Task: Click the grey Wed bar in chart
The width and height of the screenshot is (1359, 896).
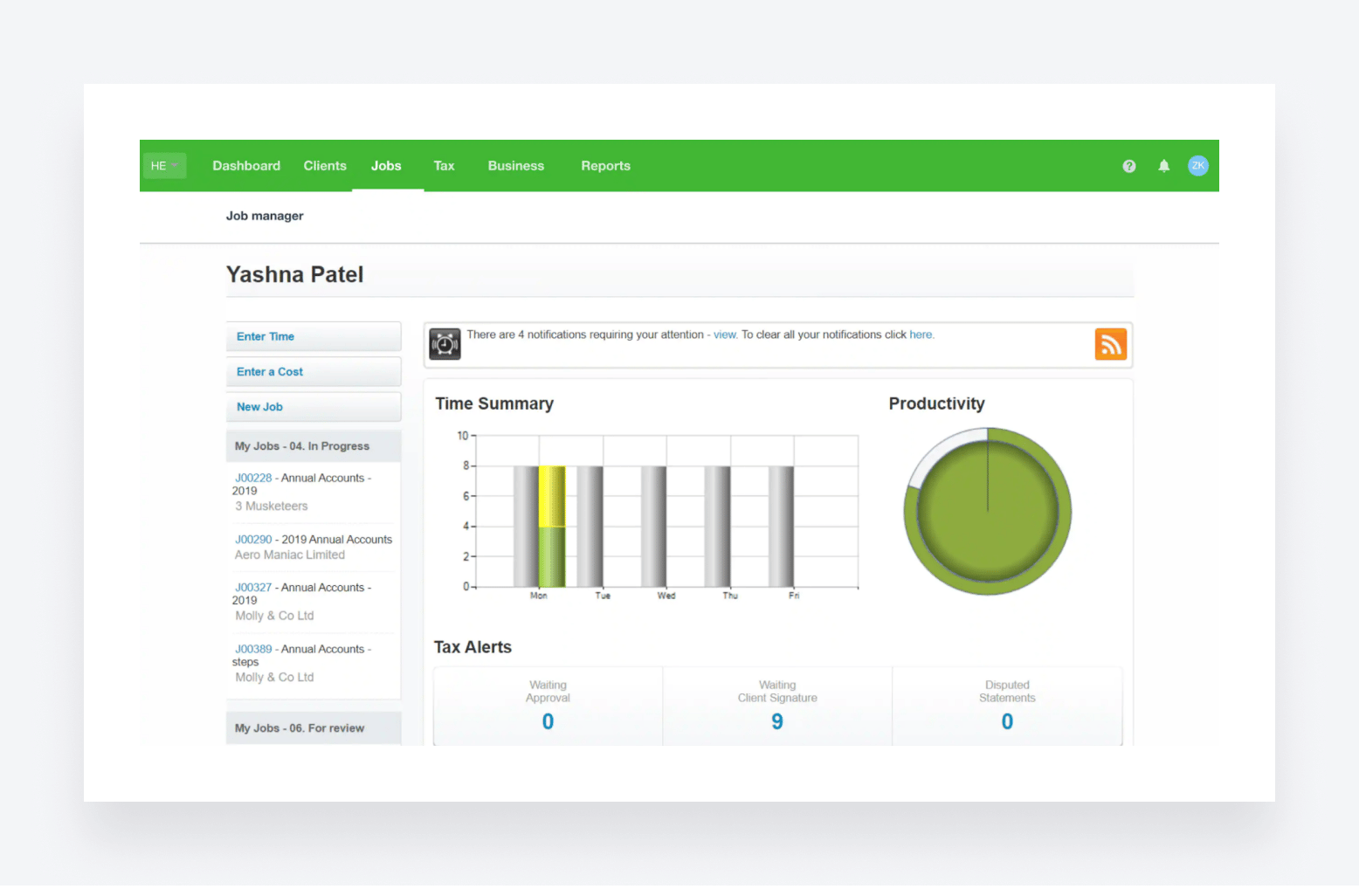Action: pos(653,527)
